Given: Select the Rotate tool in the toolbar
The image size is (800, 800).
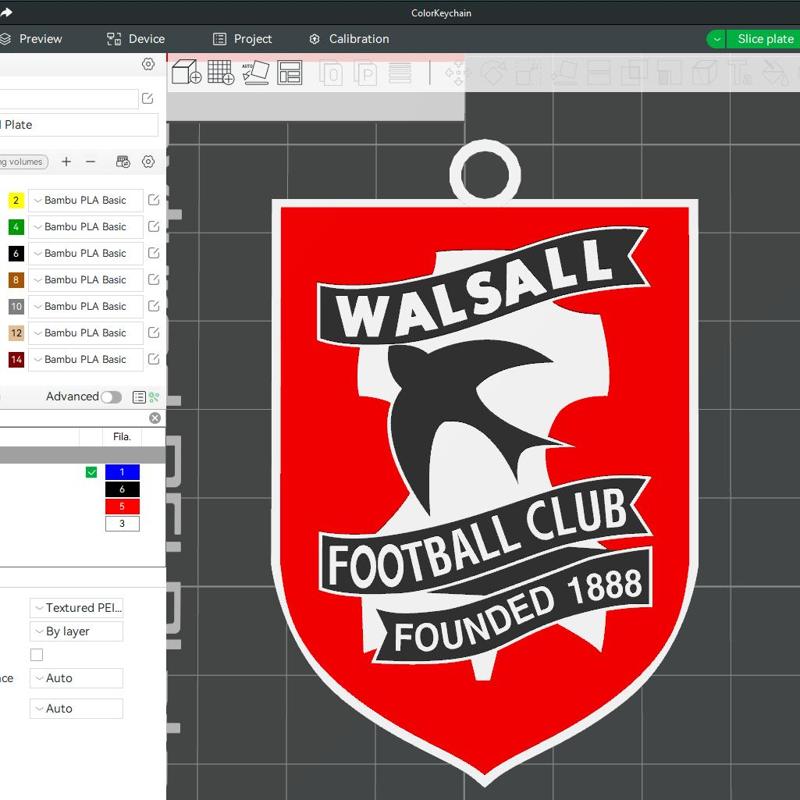Looking at the screenshot, I should click(492, 73).
